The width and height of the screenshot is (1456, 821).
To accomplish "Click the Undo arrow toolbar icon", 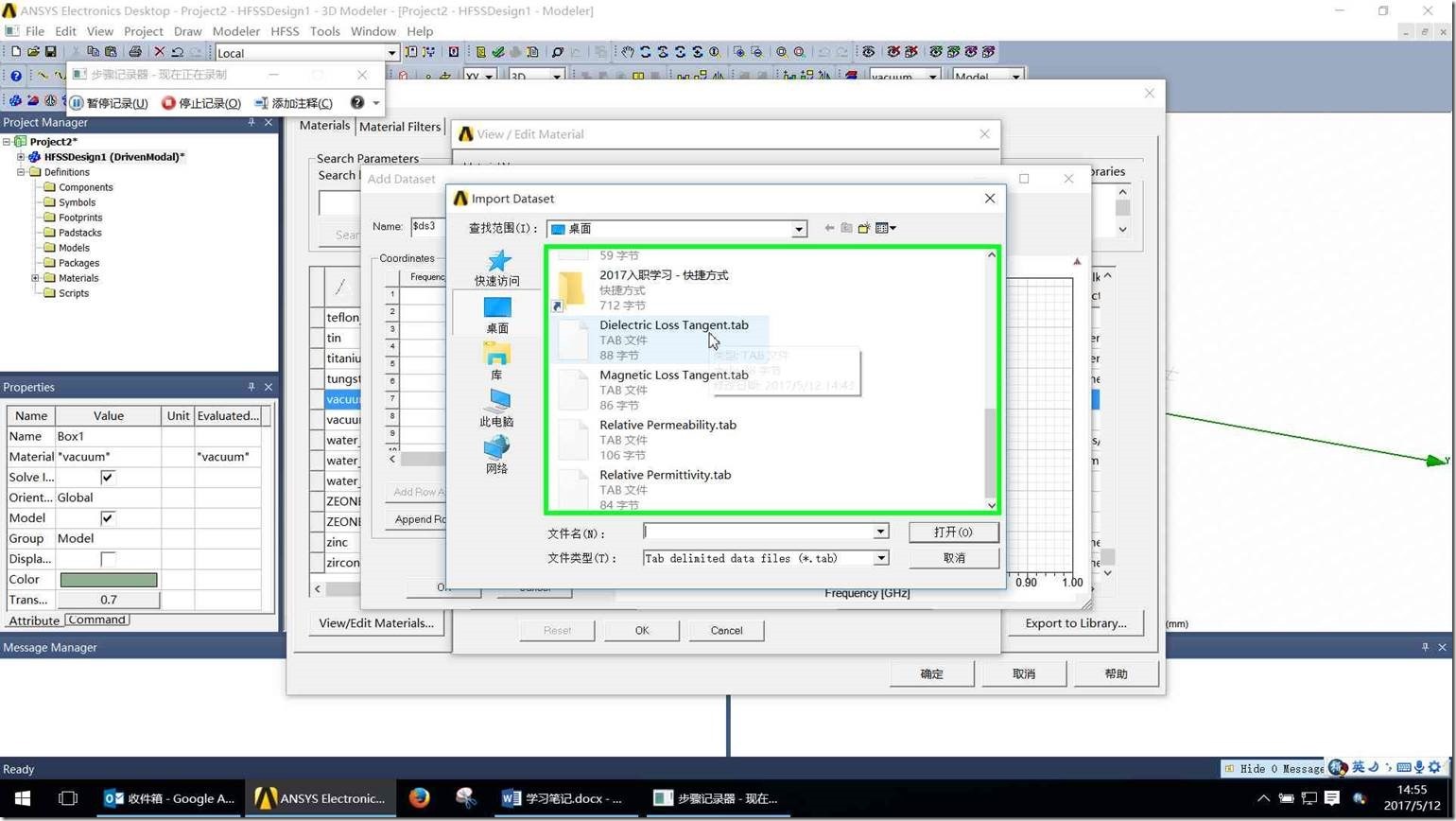I will point(177,52).
